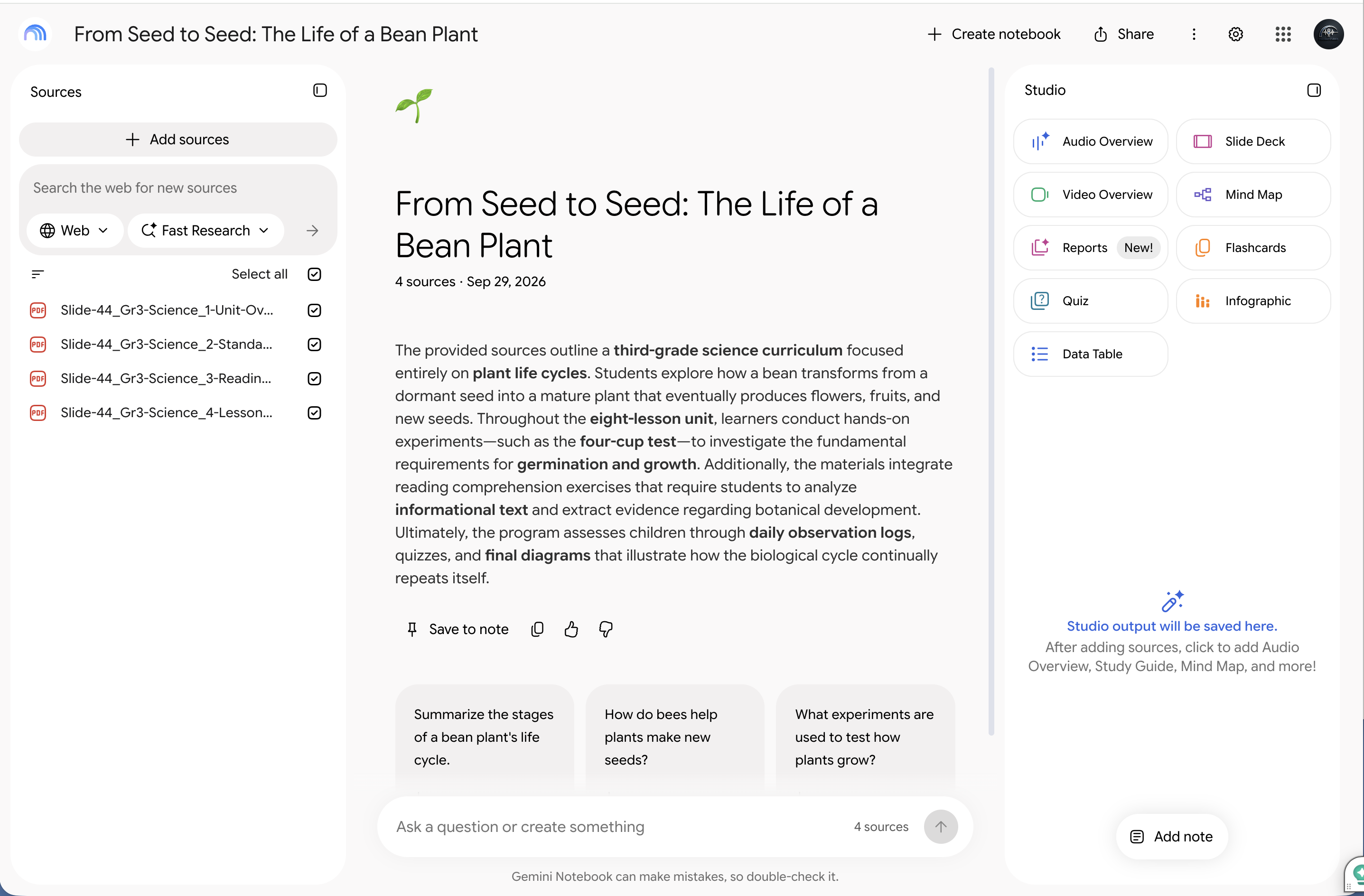The width and height of the screenshot is (1364, 896).
Task: Click the PDF icon of Slide-44_Gr3-Science_3-Readin
Action: click(x=38, y=378)
